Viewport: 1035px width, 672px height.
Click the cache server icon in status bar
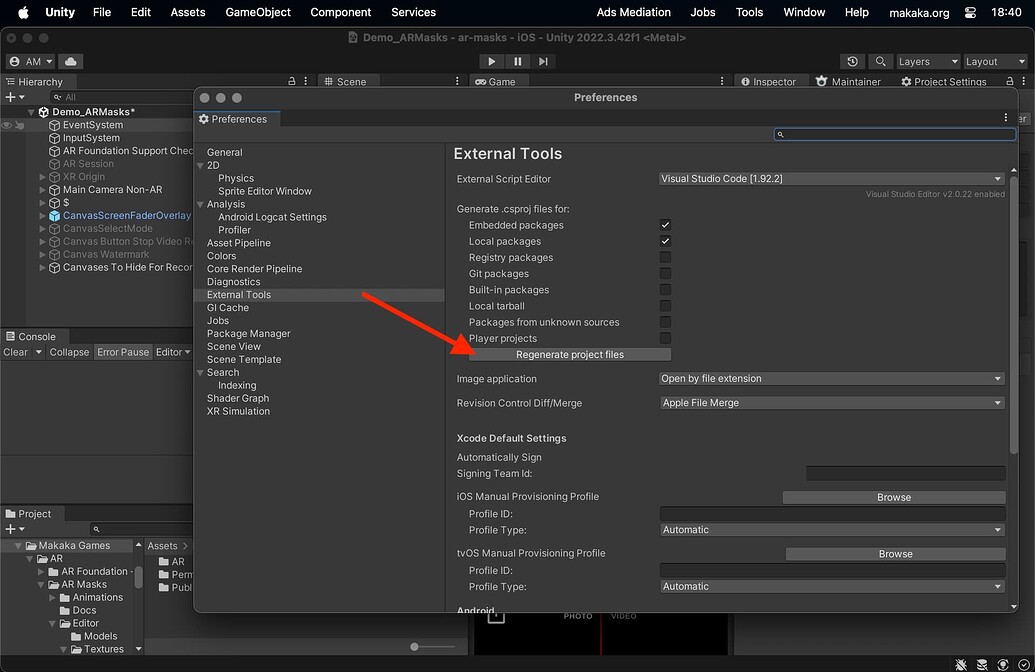982,664
